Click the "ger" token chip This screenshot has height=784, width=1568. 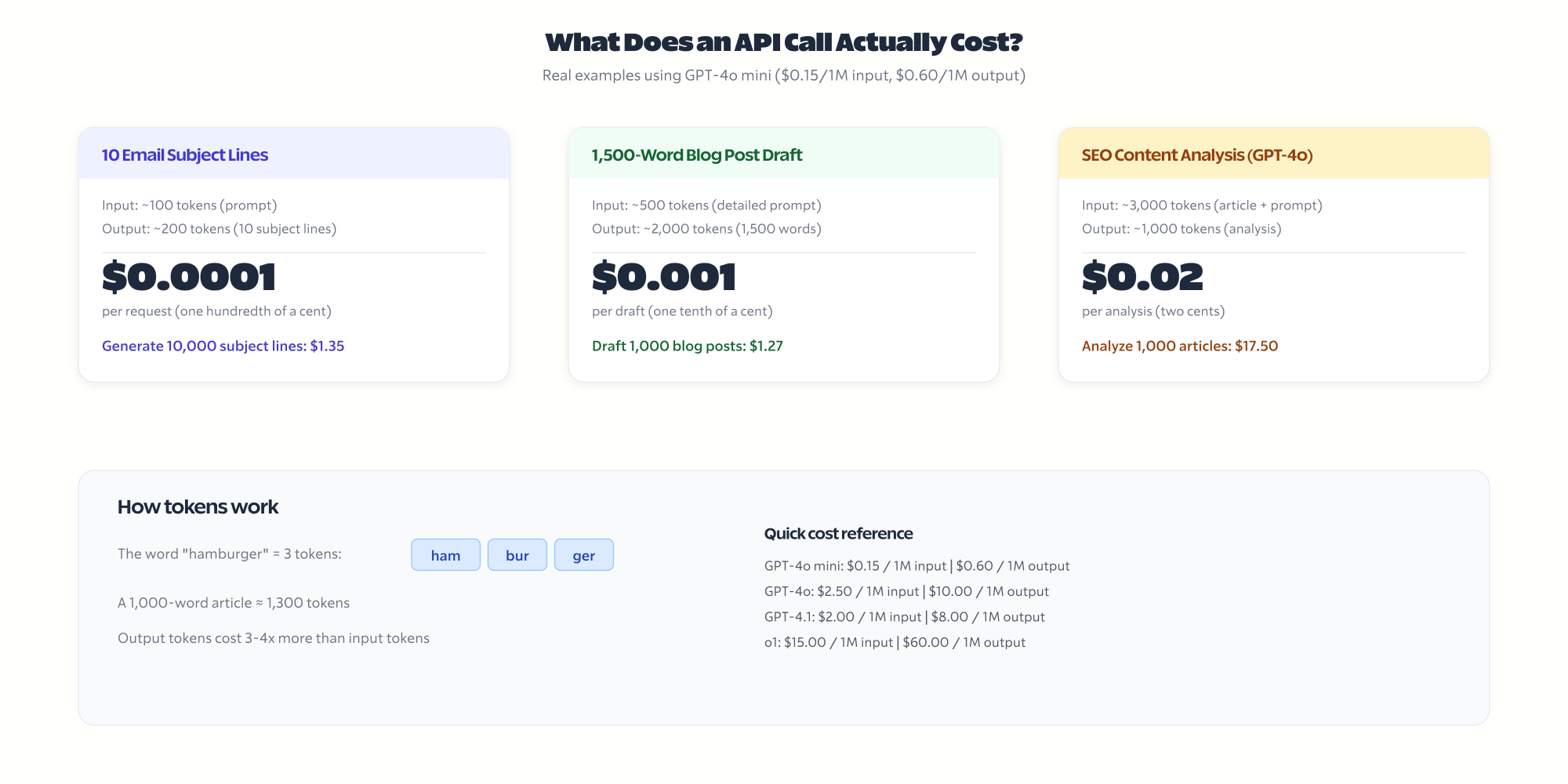point(584,554)
